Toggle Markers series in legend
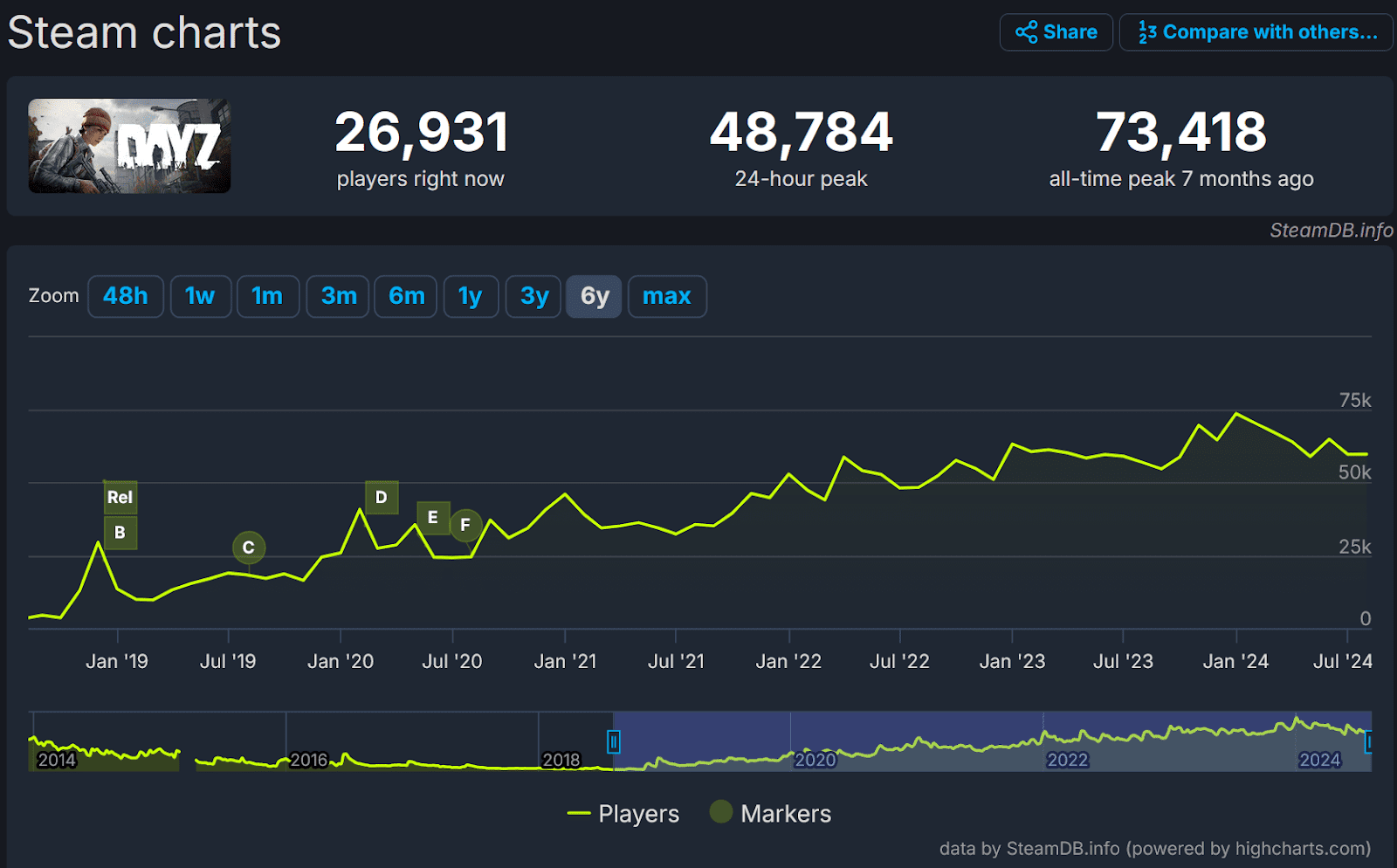The image size is (1397, 868). click(x=770, y=814)
